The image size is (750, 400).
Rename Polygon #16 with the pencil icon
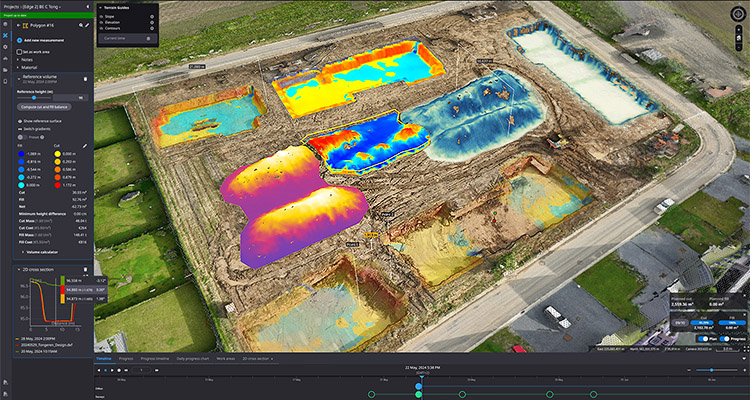[x=87, y=25]
